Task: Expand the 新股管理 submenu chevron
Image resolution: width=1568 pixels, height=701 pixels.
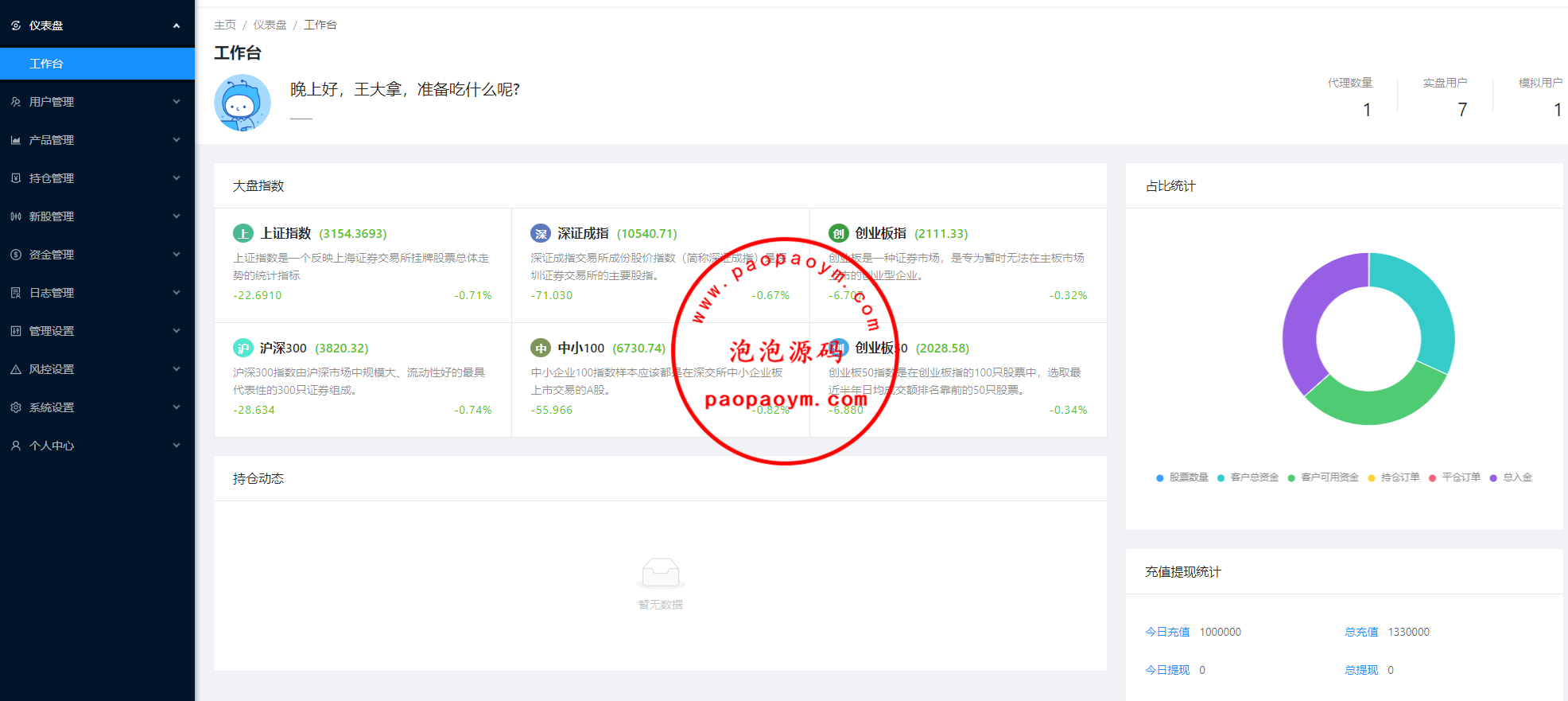Action: coord(177,216)
